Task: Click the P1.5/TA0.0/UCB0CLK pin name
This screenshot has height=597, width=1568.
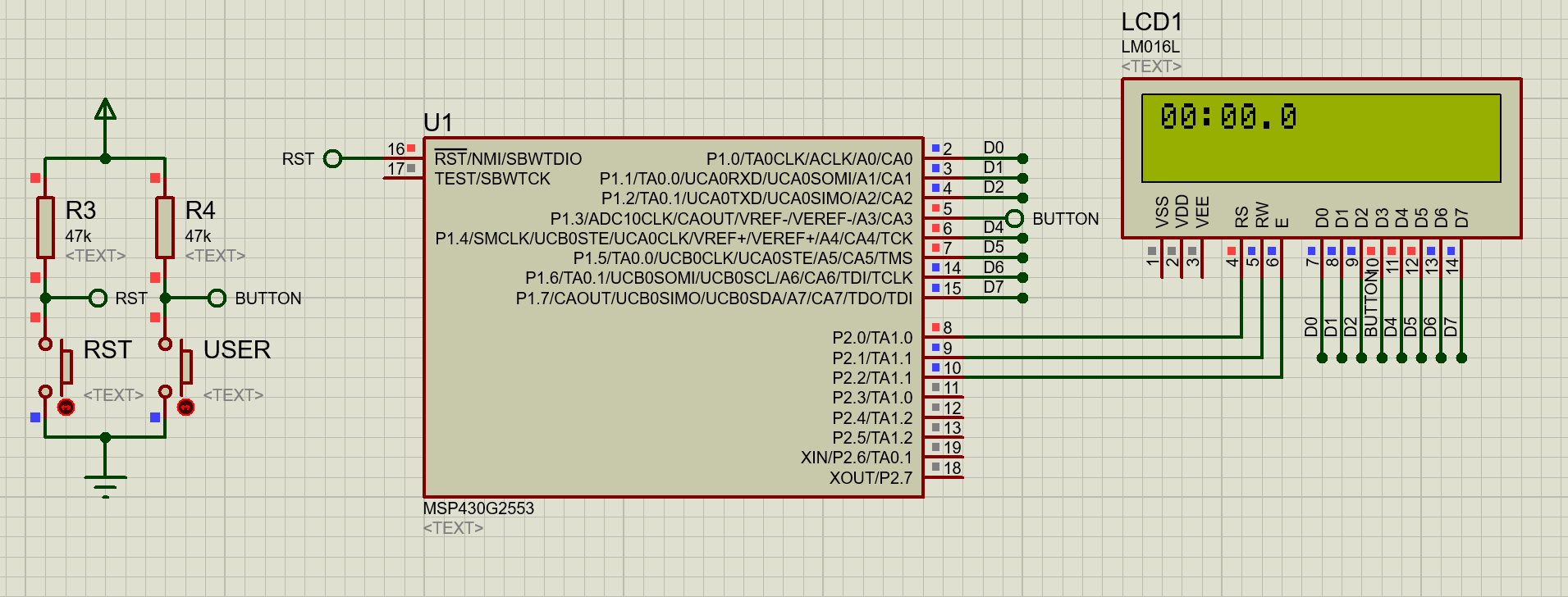Action: (x=743, y=258)
